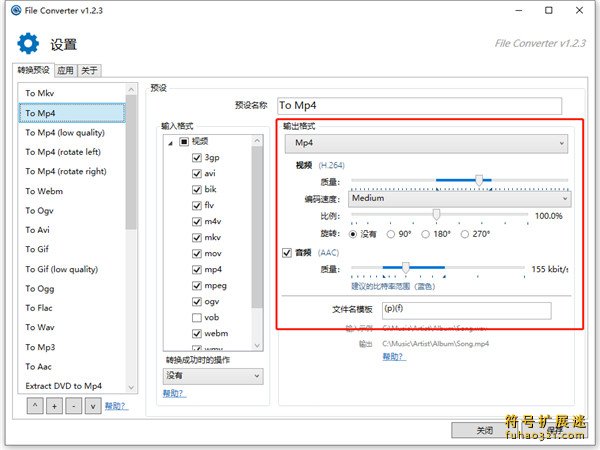Uncheck the webm input format

197,333
